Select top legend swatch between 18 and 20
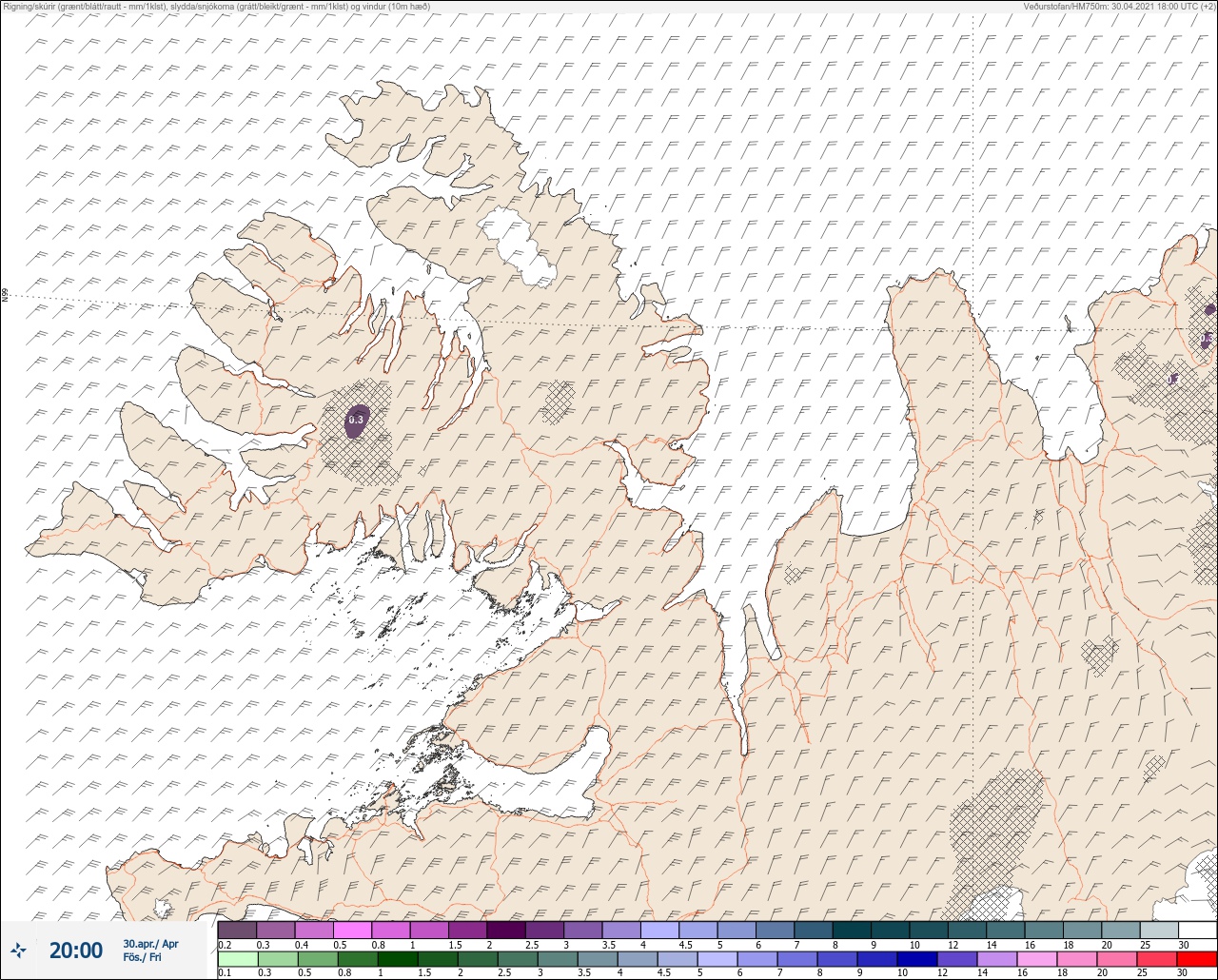 coord(1083,930)
